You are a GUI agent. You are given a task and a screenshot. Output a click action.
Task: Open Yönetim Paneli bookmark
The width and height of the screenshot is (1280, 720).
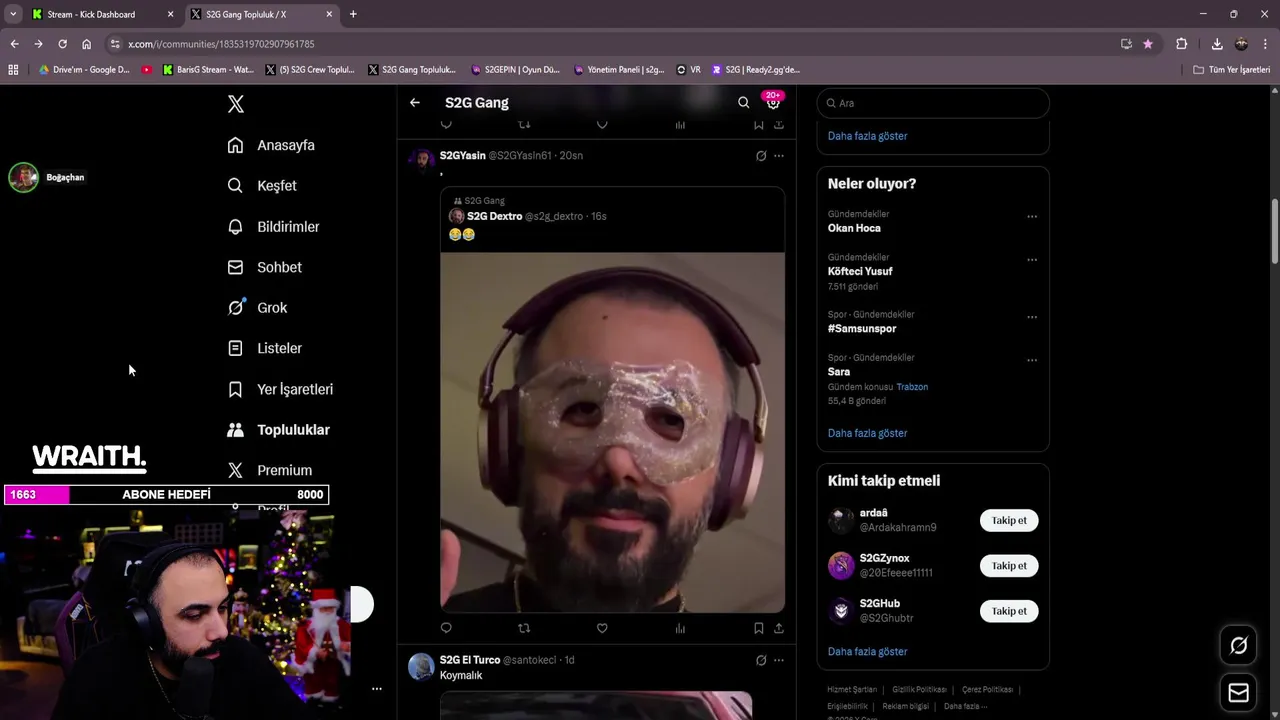coord(619,70)
